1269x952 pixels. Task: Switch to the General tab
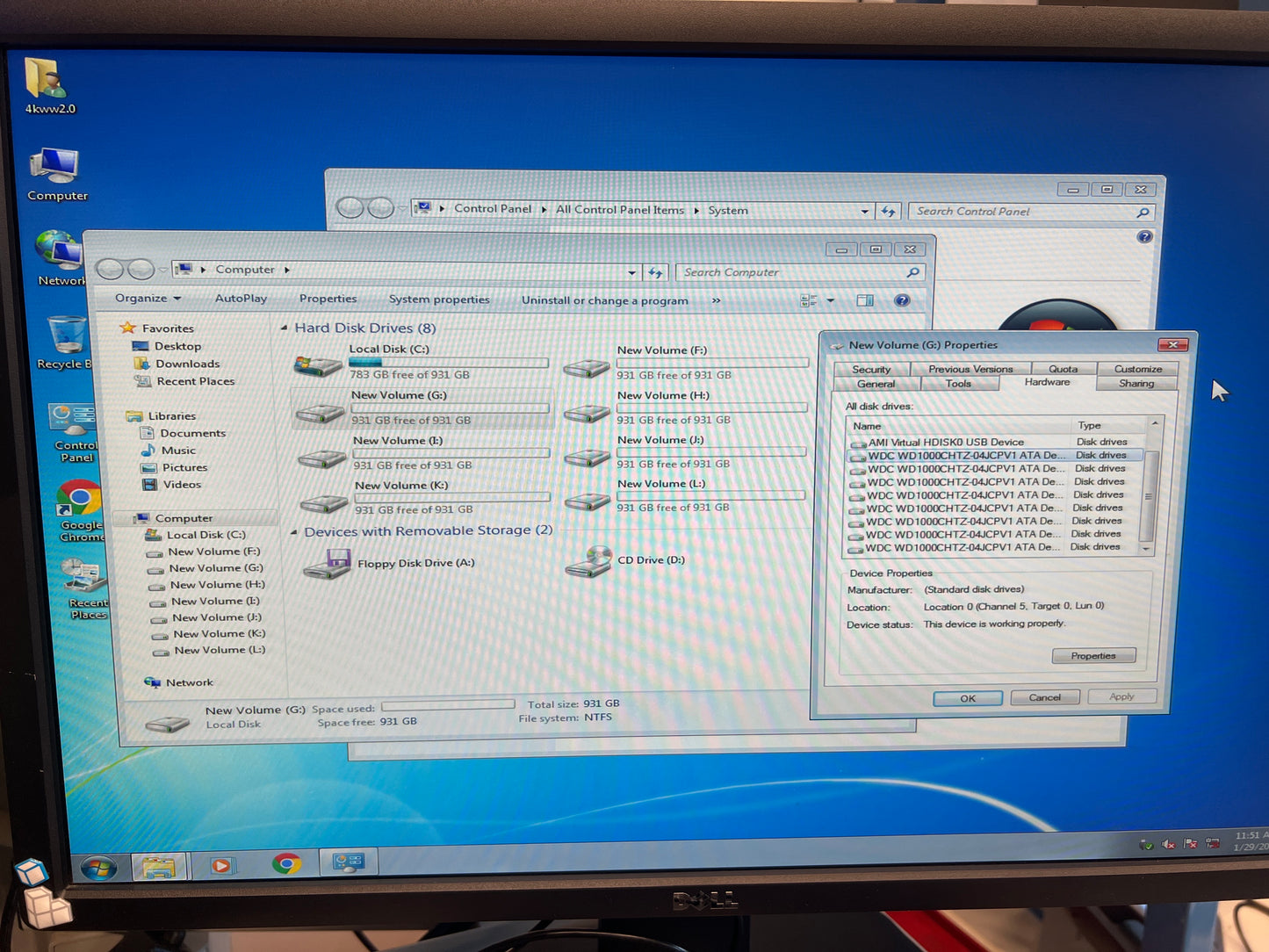click(876, 384)
